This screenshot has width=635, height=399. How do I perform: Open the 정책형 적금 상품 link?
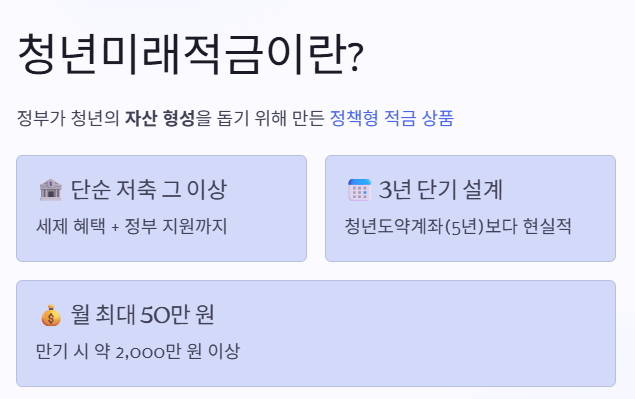tap(392, 118)
